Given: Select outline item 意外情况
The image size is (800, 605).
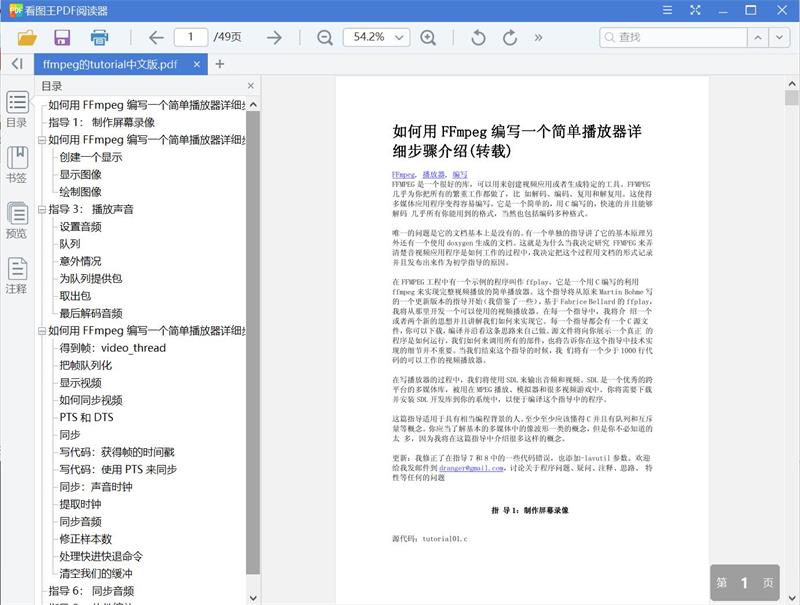Looking at the screenshot, I should (x=81, y=261).
